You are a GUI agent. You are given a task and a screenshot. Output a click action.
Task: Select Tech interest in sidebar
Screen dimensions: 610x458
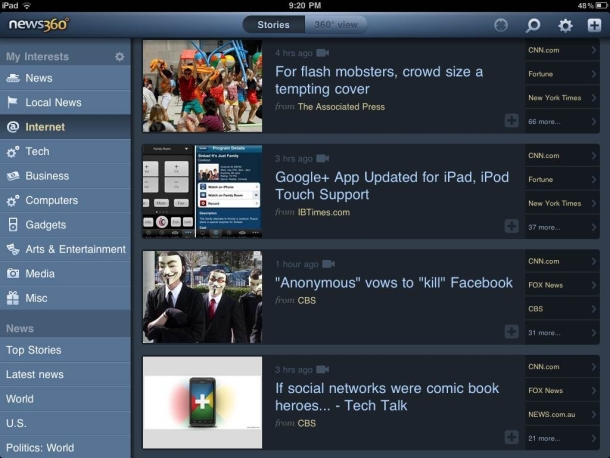[x=65, y=151]
